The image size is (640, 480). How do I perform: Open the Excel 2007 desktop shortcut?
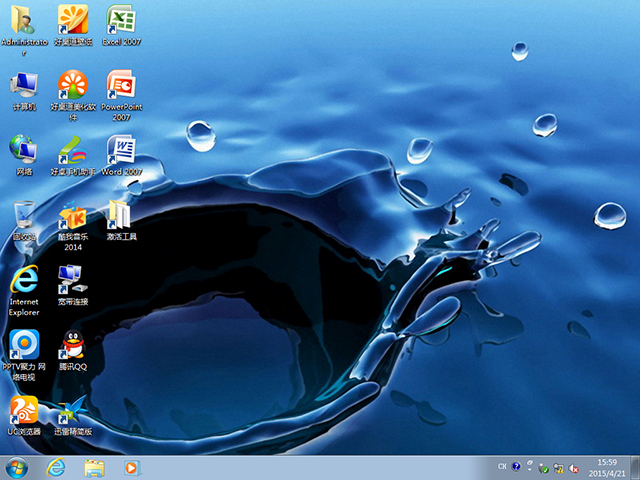click(121, 20)
